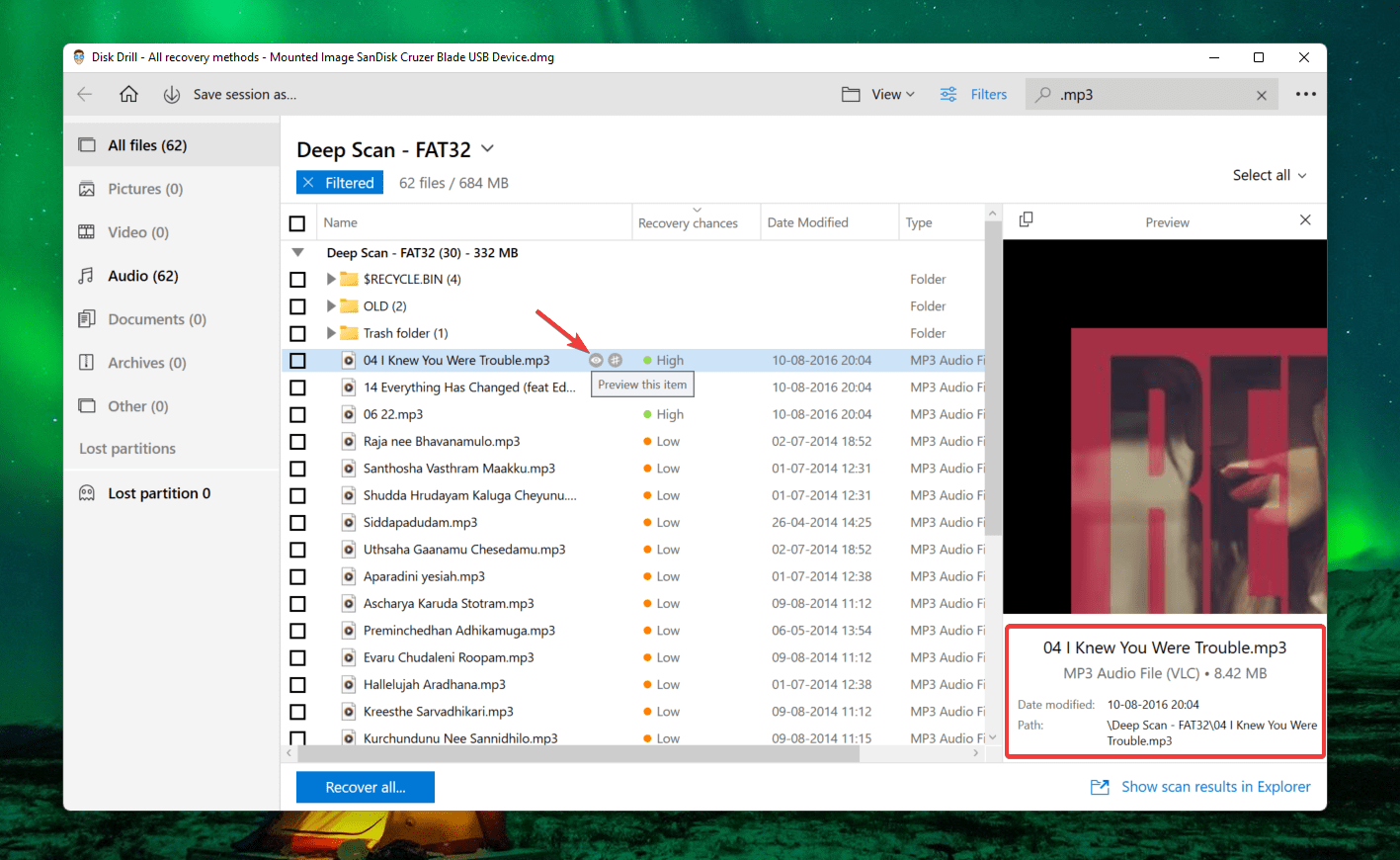Tick the checkbox for 06 22.mp3
Viewport: 1400px width, 860px height.
click(297, 414)
